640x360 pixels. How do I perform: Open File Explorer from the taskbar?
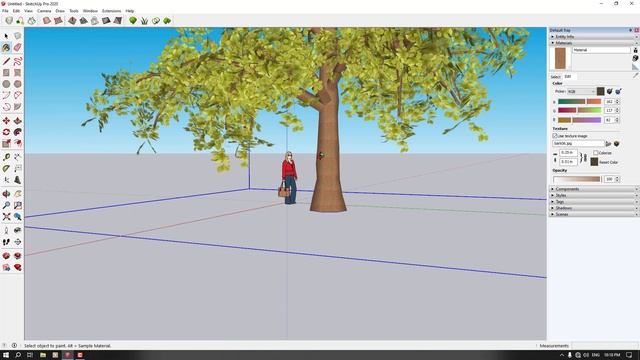(x=42, y=355)
